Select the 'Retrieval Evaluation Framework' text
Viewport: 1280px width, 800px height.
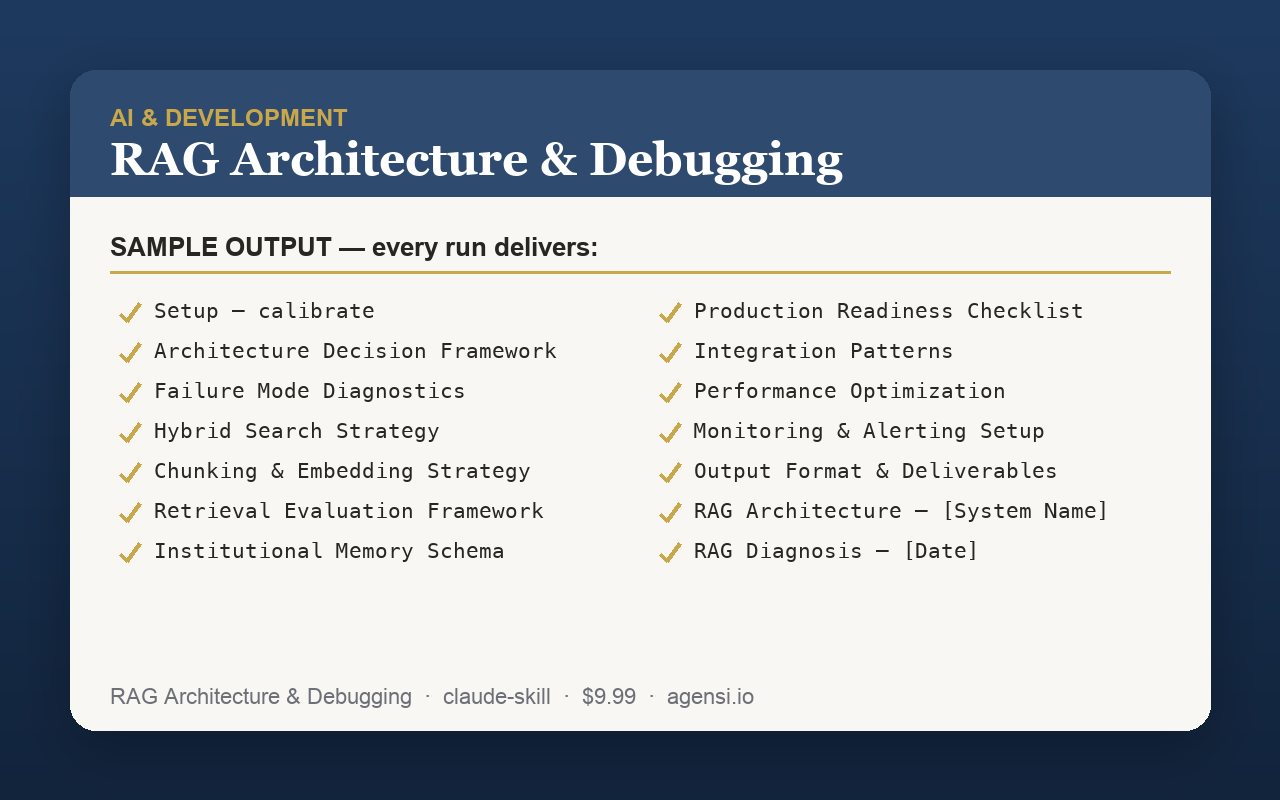click(349, 511)
